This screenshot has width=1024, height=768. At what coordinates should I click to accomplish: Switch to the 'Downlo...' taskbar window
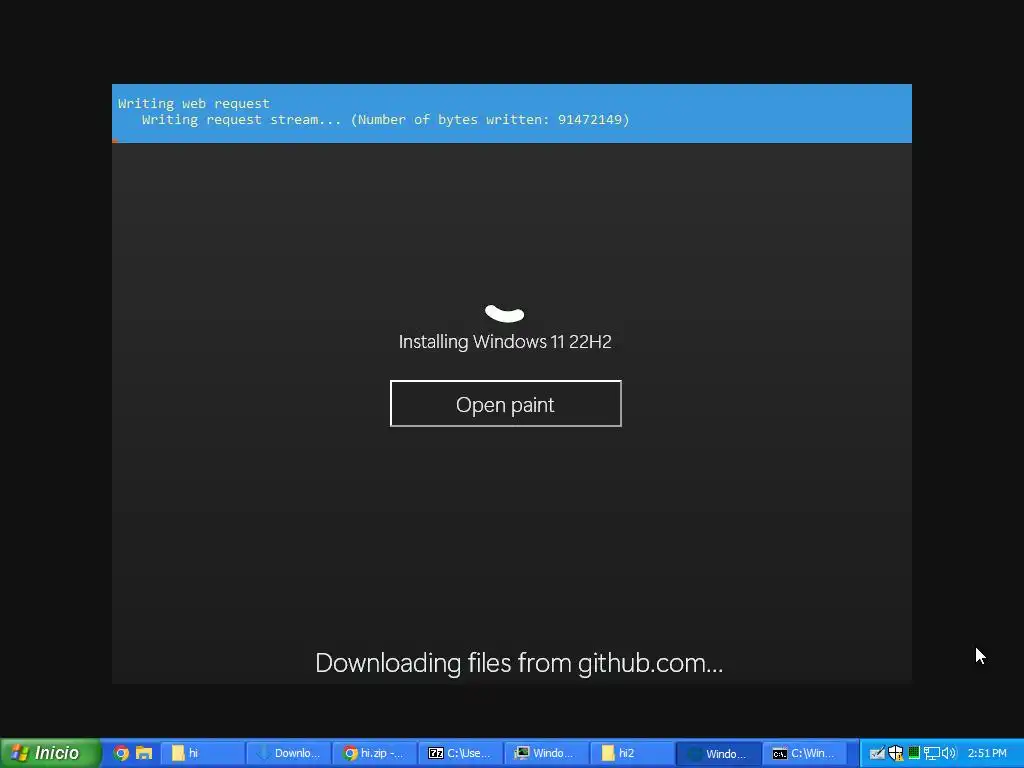tap(289, 753)
